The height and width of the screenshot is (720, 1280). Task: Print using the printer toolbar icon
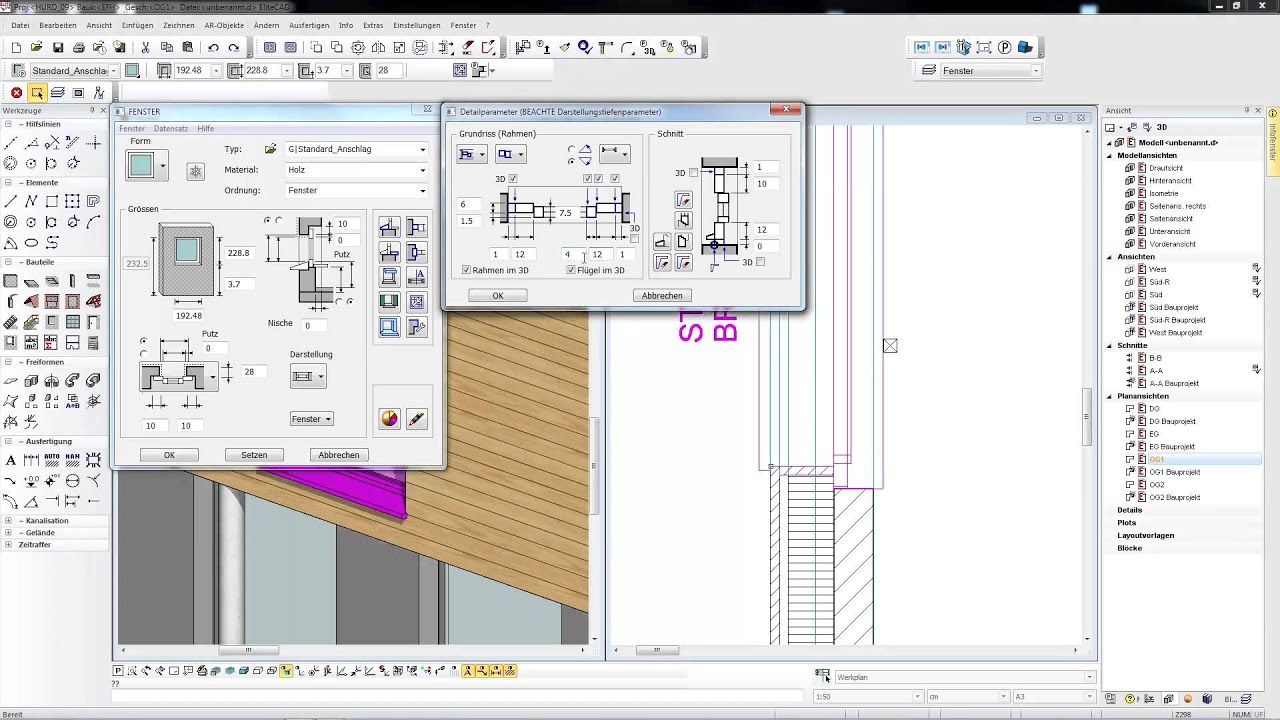[79, 47]
